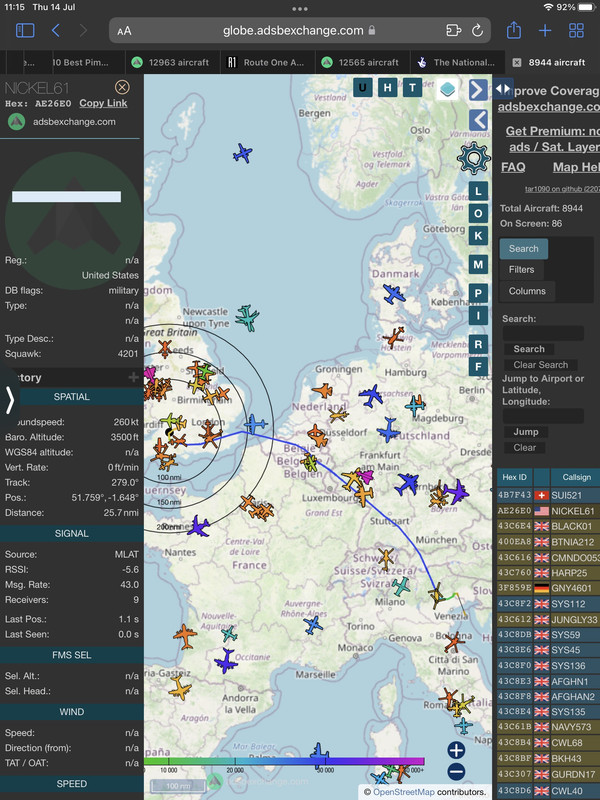This screenshot has width=600, height=800.
Task: Select the GNY4601 aircraft row
Action: tap(548, 588)
